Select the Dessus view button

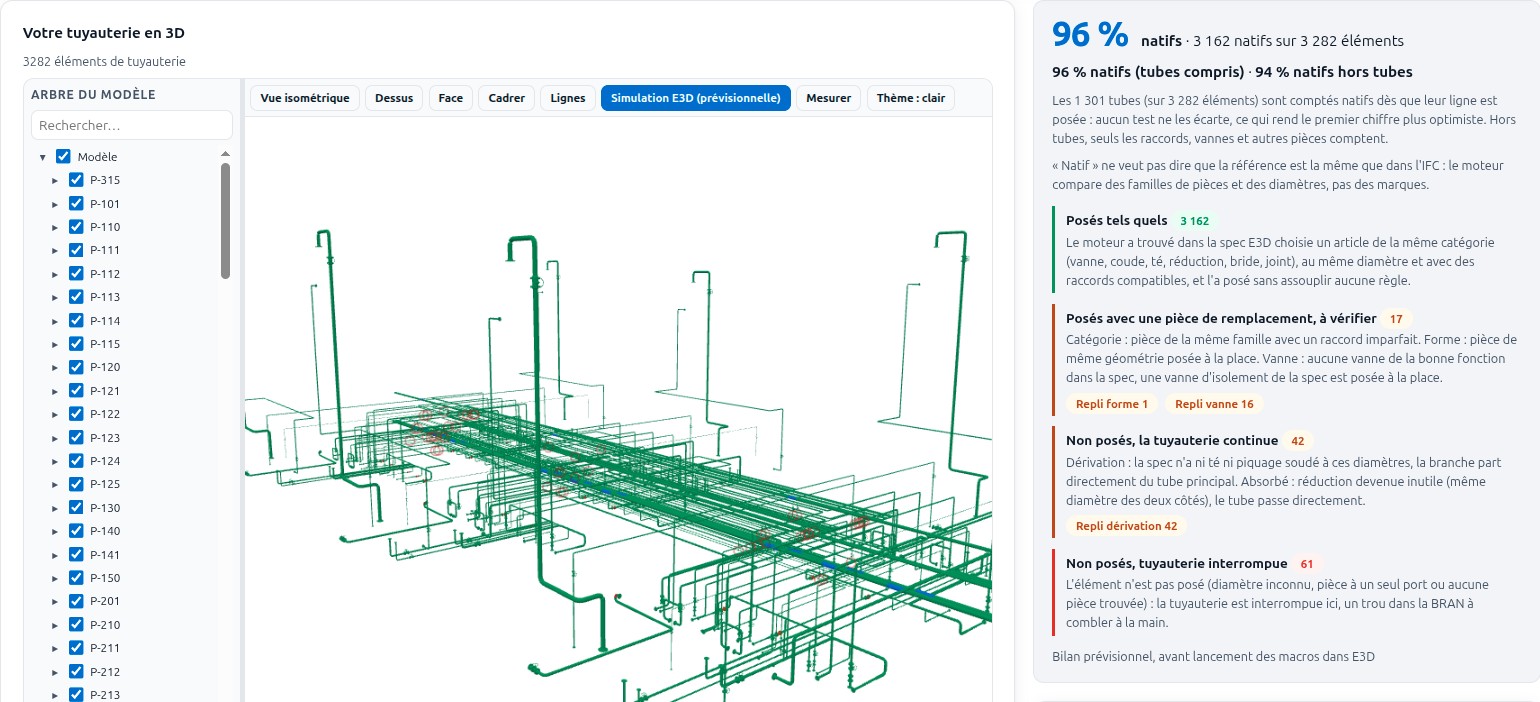click(395, 98)
